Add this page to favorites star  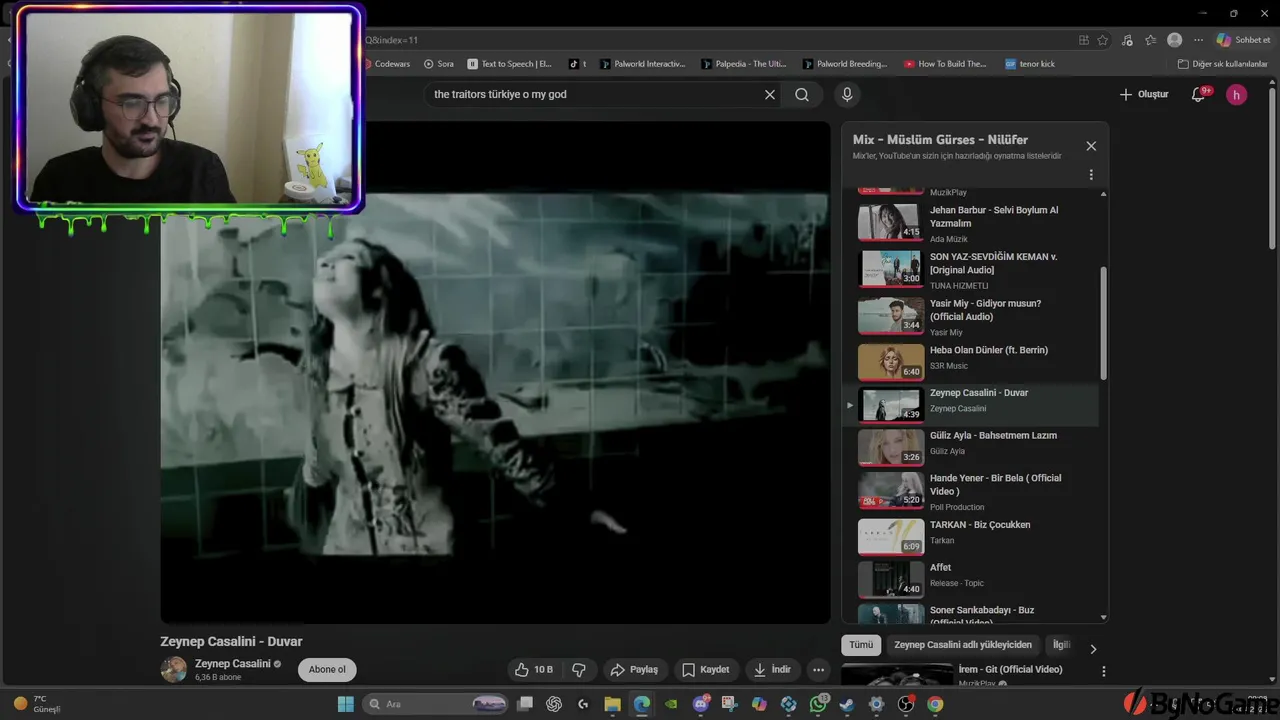coord(1103,40)
